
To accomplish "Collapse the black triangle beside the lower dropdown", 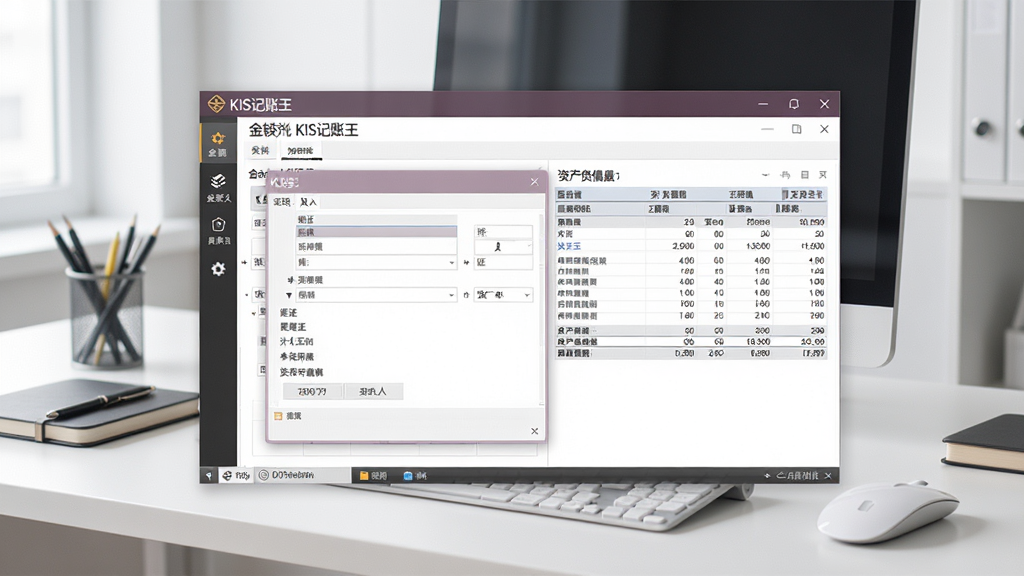I will (x=289, y=295).
